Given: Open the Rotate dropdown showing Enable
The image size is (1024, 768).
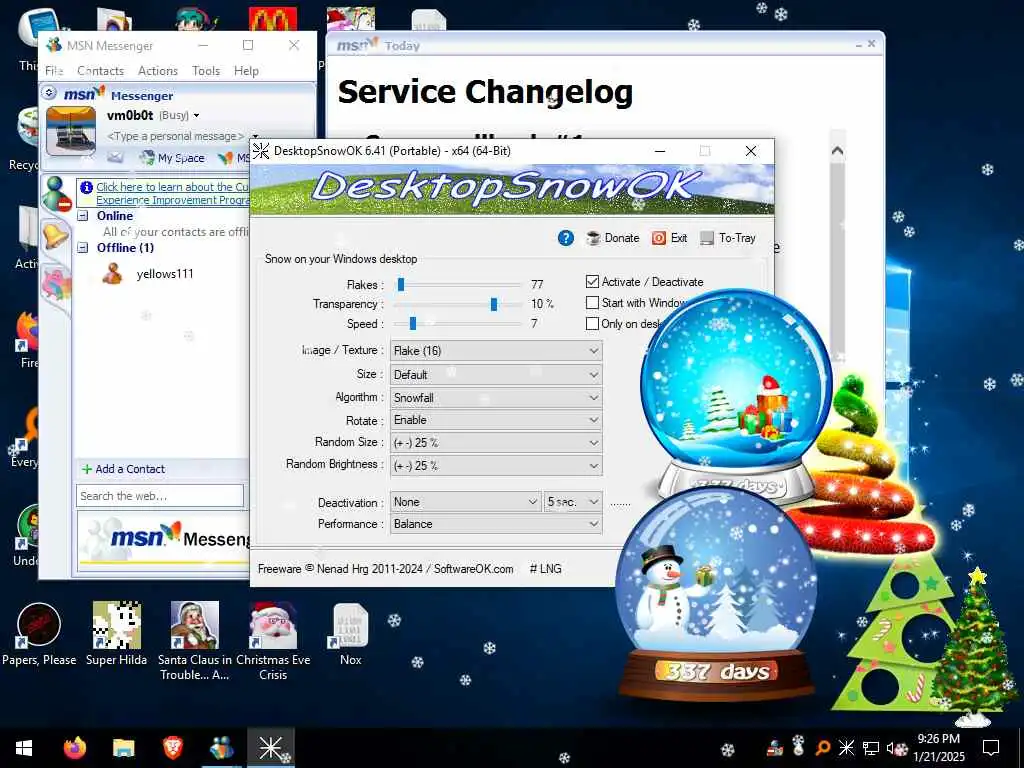Looking at the screenshot, I should [496, 420].
